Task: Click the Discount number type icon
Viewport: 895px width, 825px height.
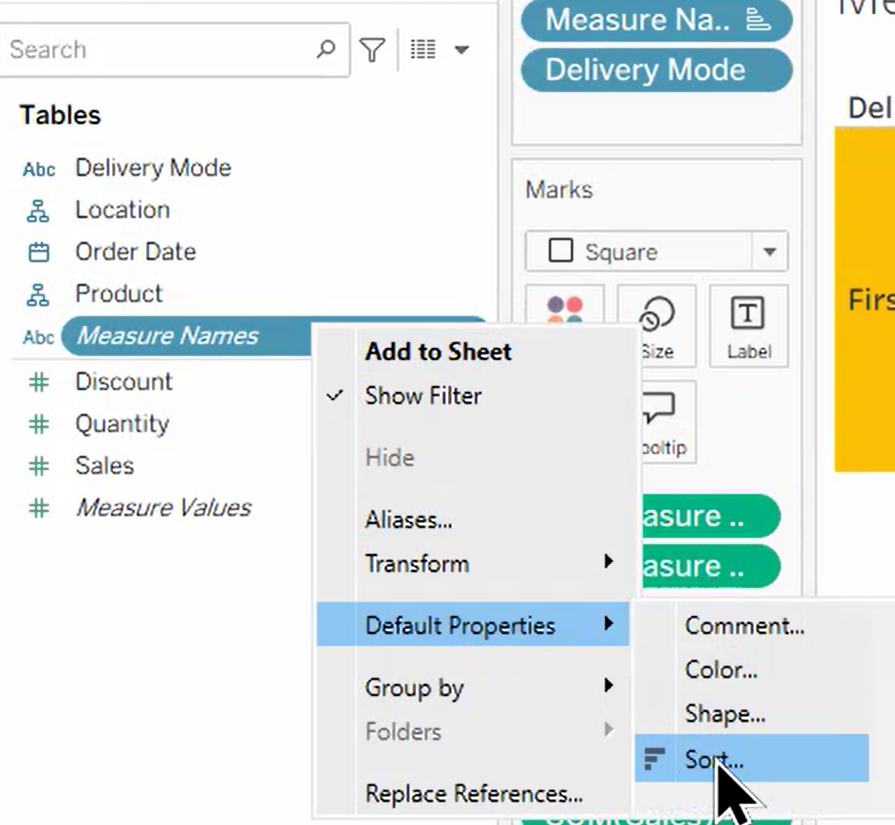Action: (39, 382)
